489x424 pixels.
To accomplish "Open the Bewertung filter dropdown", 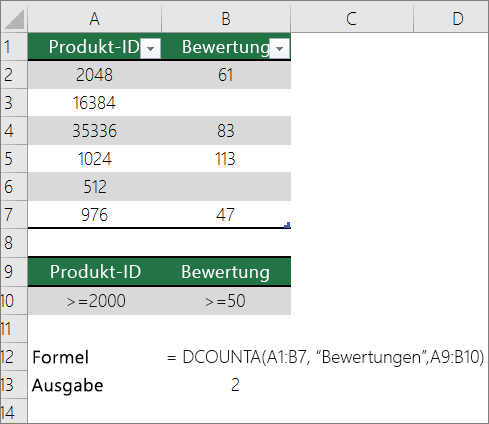I will (x=279, y=49).
